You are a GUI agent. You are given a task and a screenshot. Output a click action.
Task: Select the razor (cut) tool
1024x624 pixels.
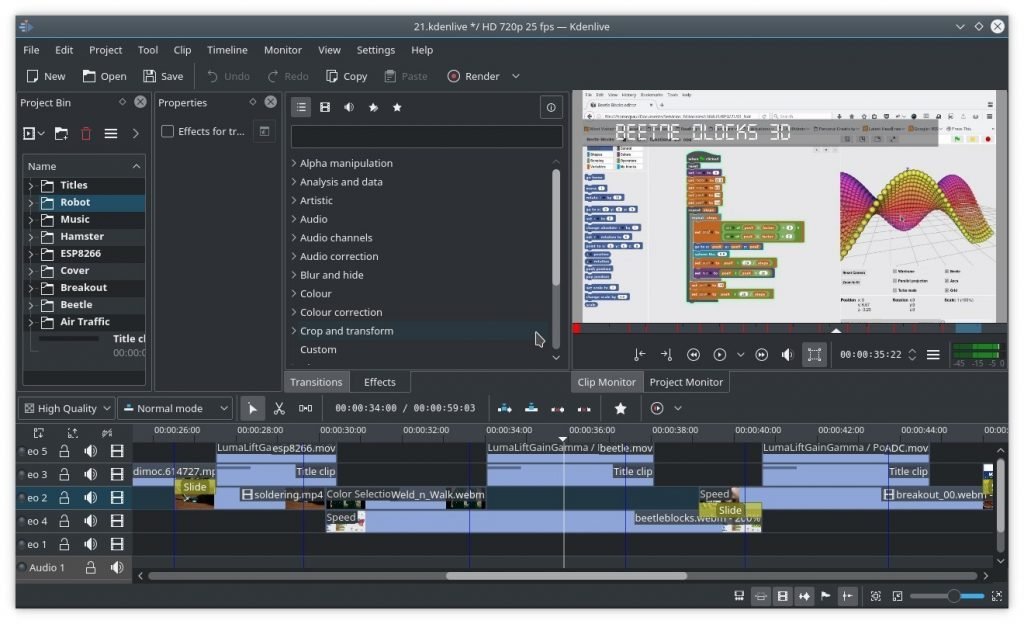[279, 408]
